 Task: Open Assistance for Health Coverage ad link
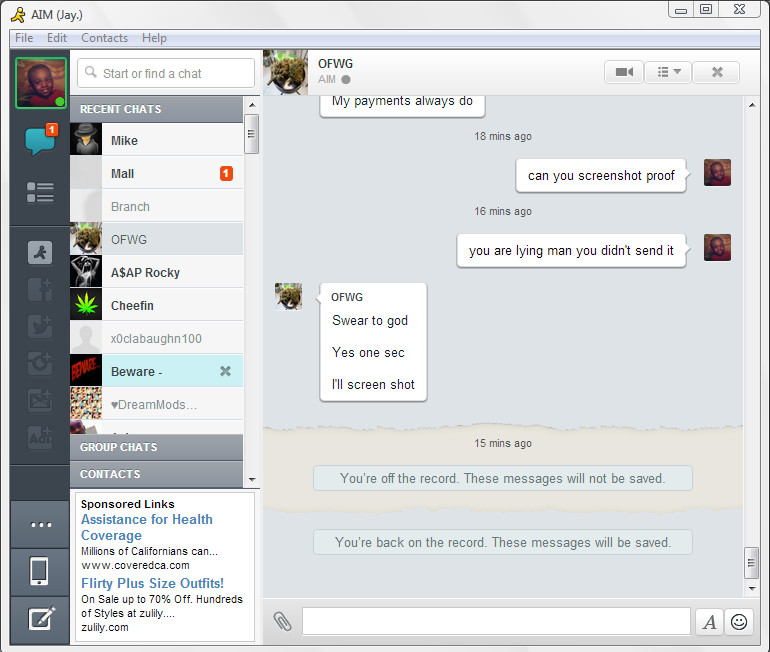tap(147, 527)
